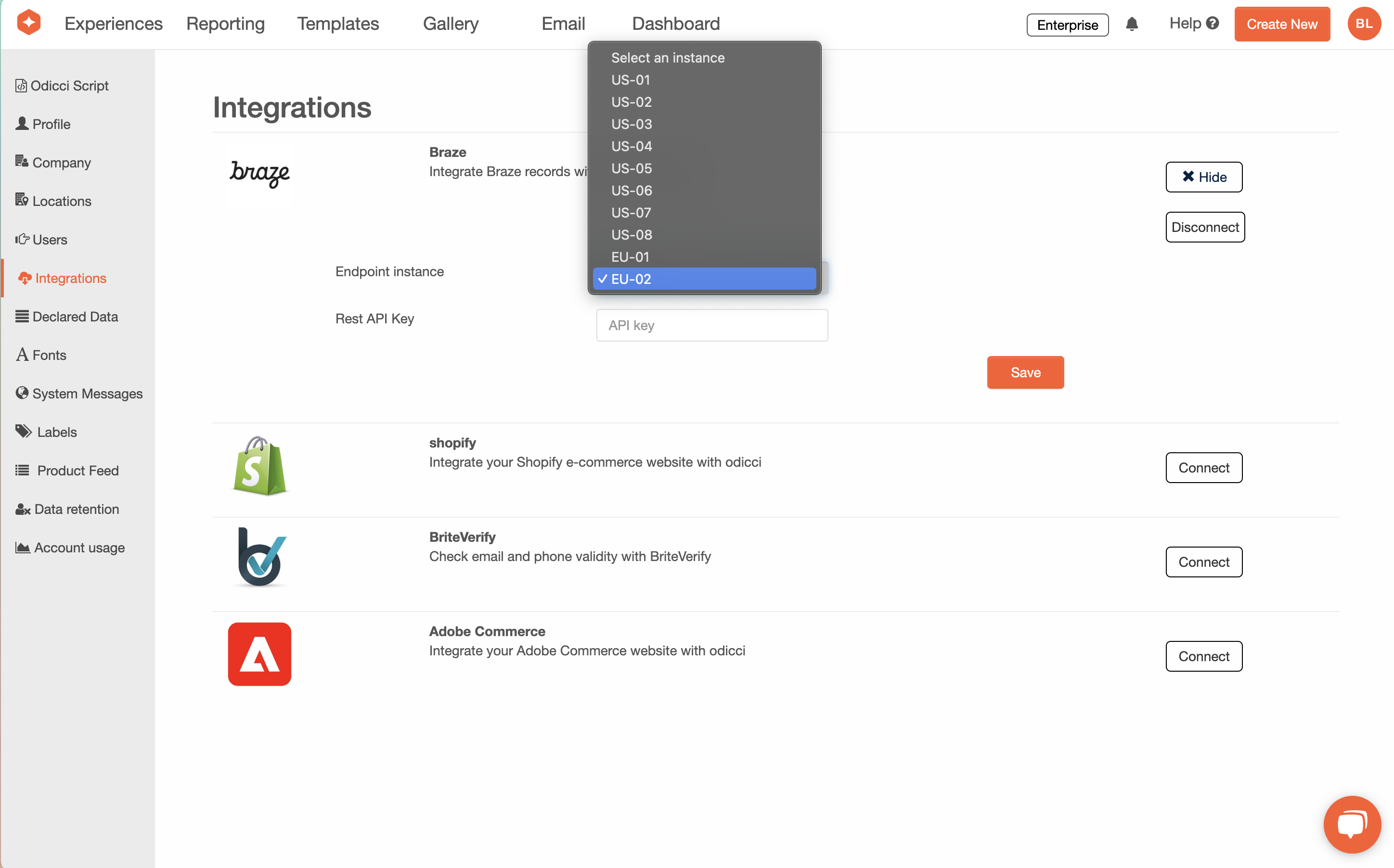Screen dimensions: 1394x868
Task: Select US-07 instance in dropdown
Action: tap(631, 212)
